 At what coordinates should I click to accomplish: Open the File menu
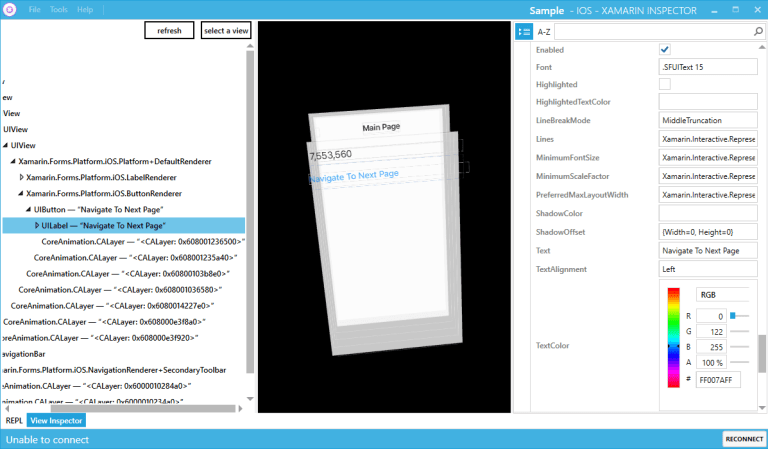click(34, 9)
